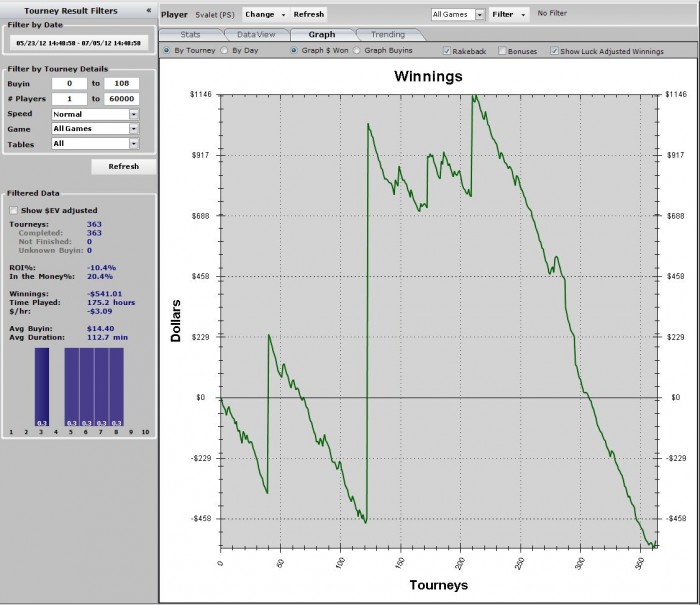Screen dimensions: 700x605
Task: Open the Tables dropdown
Action: pyautogui.click(x=133, y=144)
